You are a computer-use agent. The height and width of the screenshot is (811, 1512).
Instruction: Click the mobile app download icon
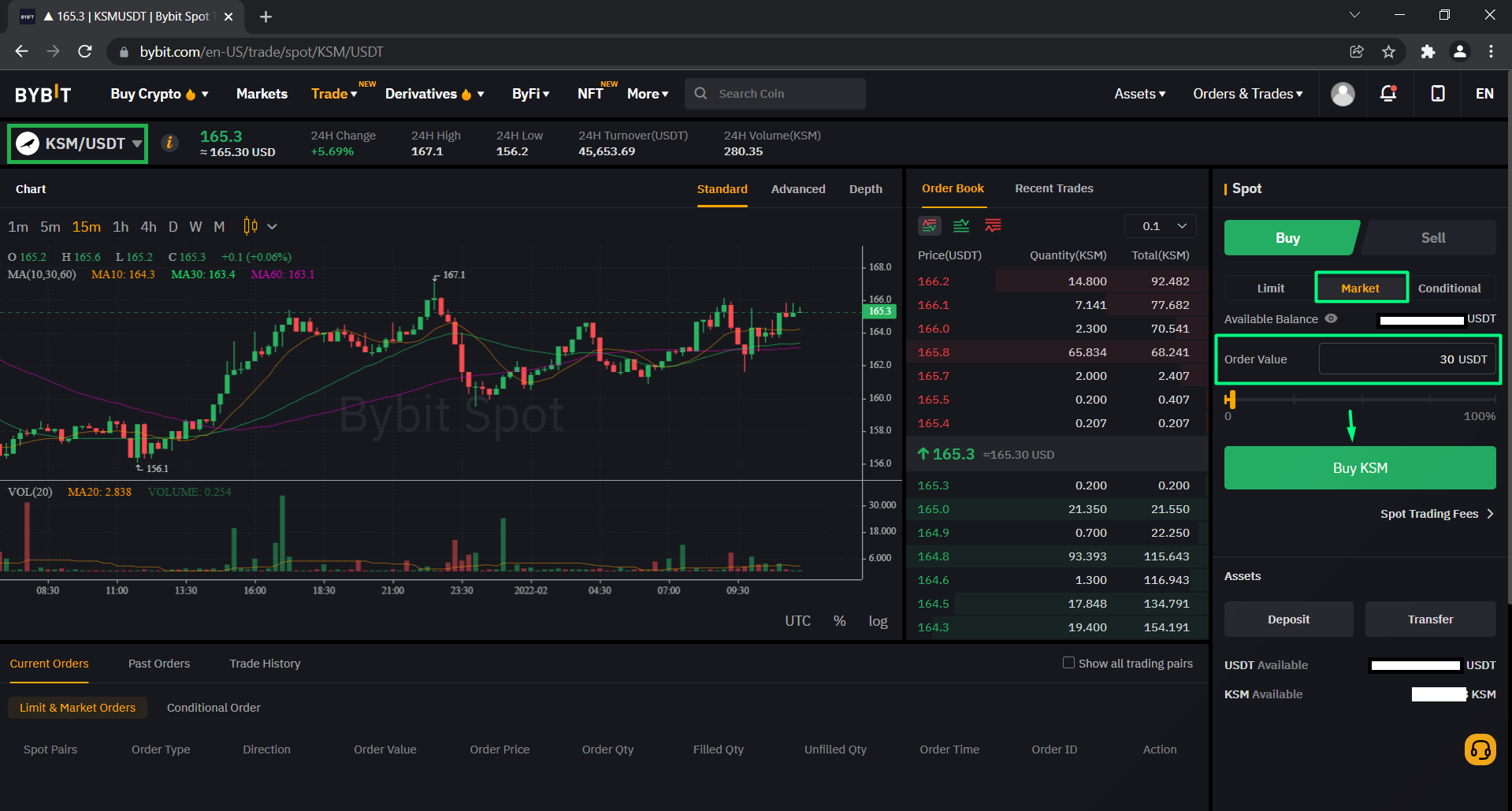[1437, 94]
